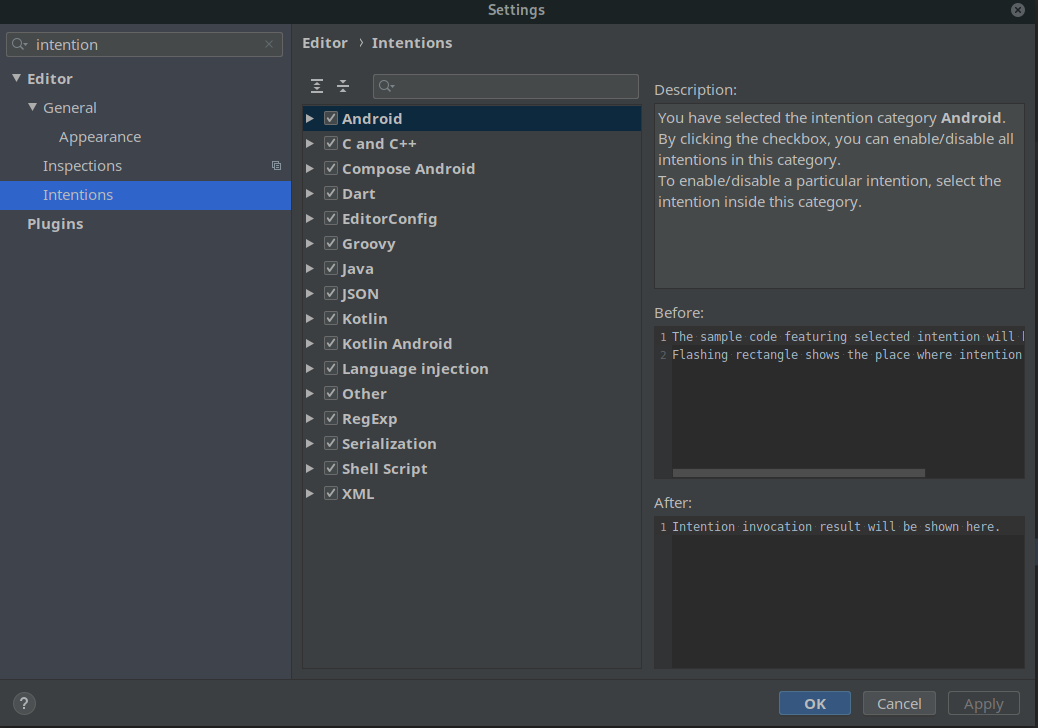Expand the Groovy category arrow

click(310, 244)
